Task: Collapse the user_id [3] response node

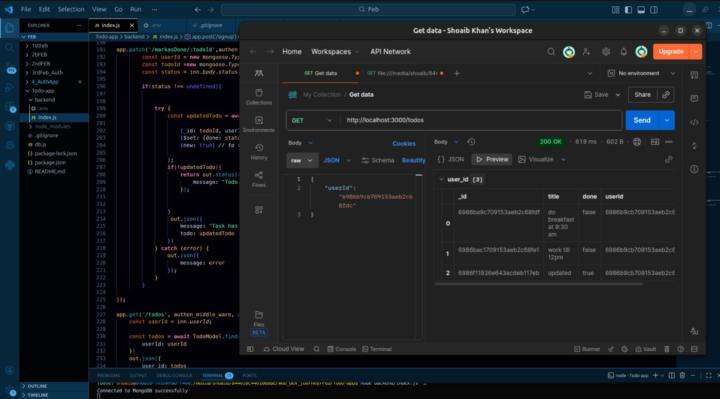Action: coord(441,180)
